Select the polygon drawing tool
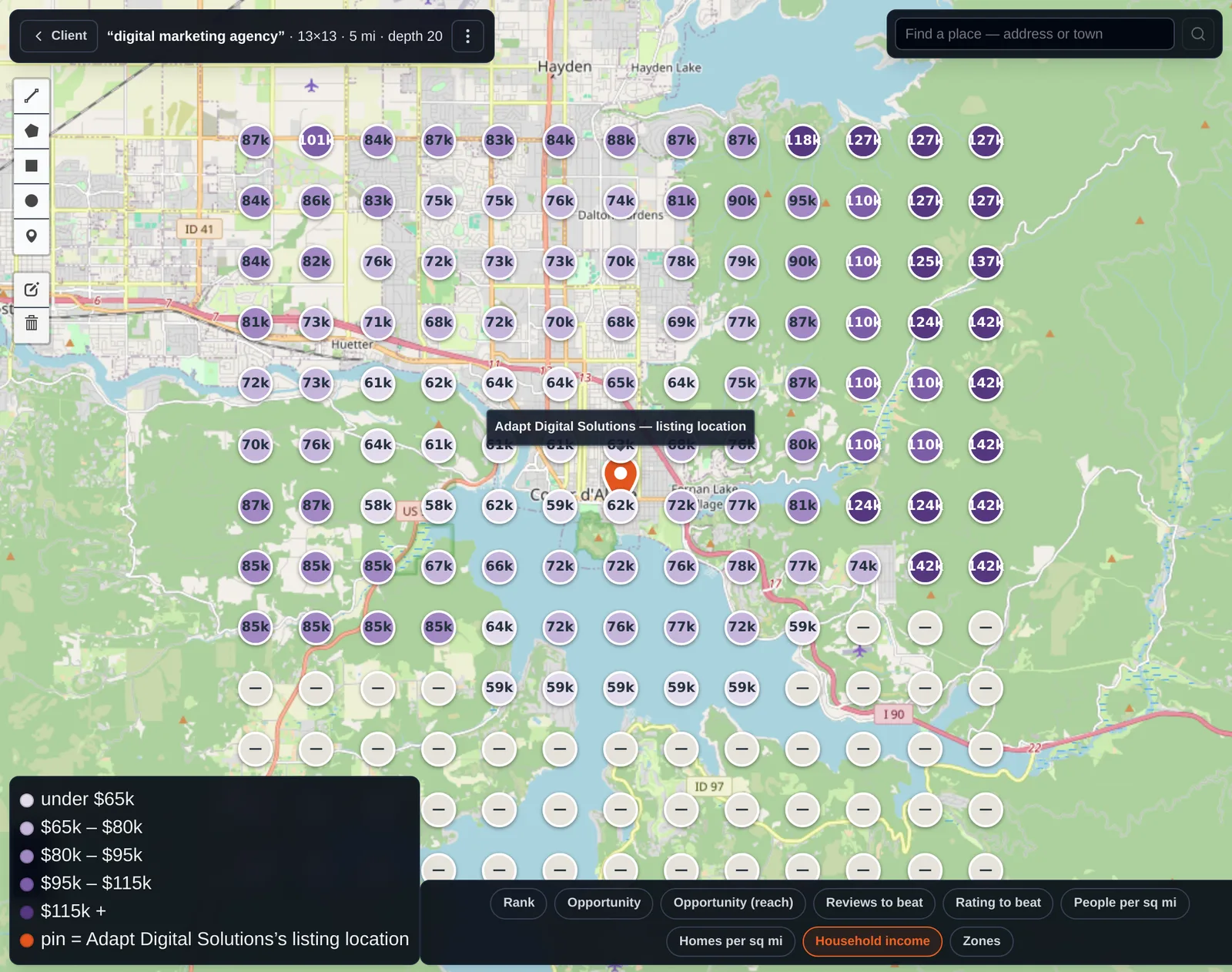 pos(32,131)
